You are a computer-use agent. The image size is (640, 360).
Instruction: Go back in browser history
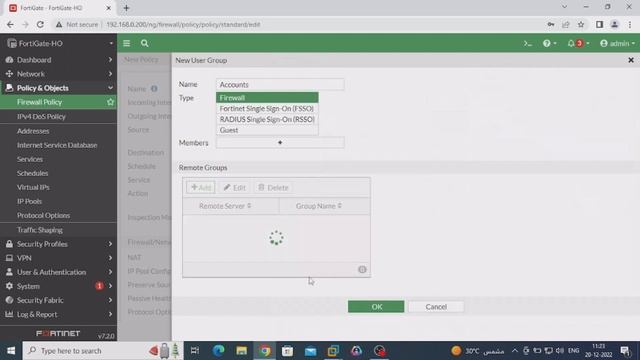[10, 24]
